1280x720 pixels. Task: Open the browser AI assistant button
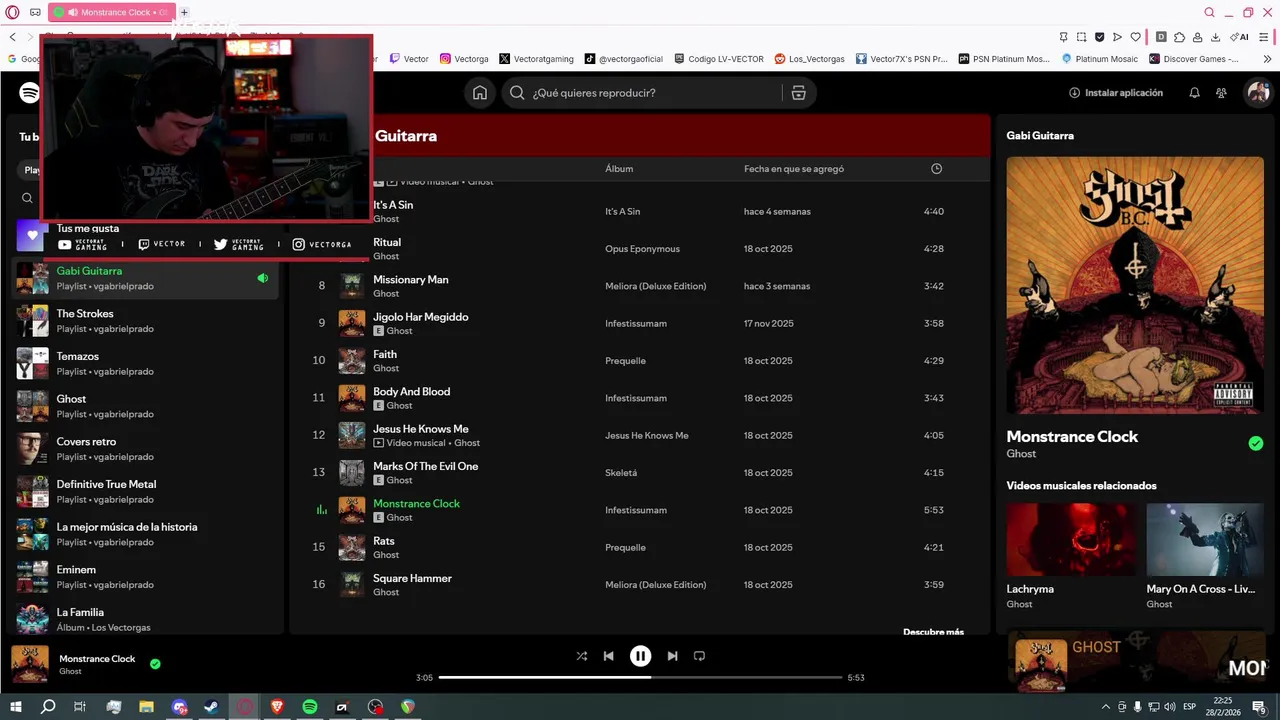tap(1240, 37)
